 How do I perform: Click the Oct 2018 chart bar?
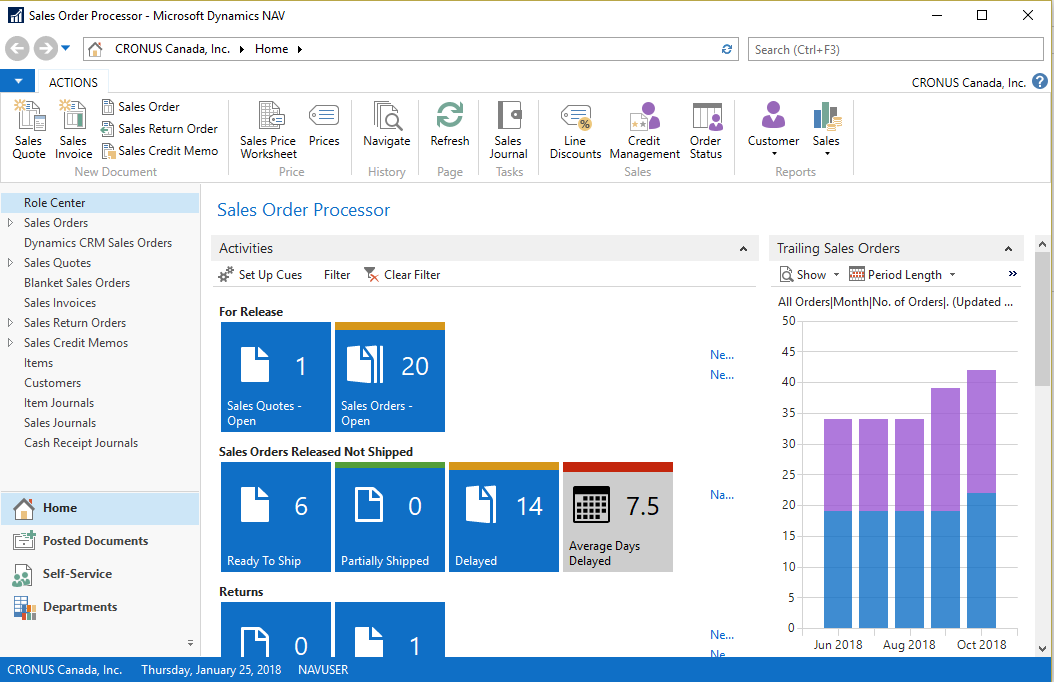[x=981, y=499]
